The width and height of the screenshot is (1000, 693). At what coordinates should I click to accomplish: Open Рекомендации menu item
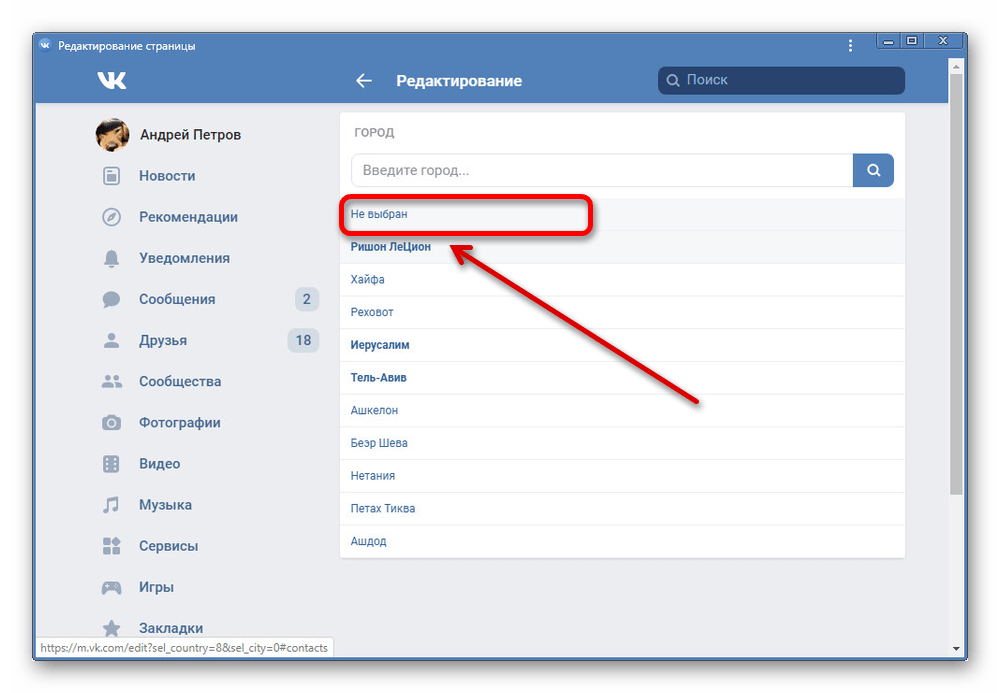coord(189,217)
